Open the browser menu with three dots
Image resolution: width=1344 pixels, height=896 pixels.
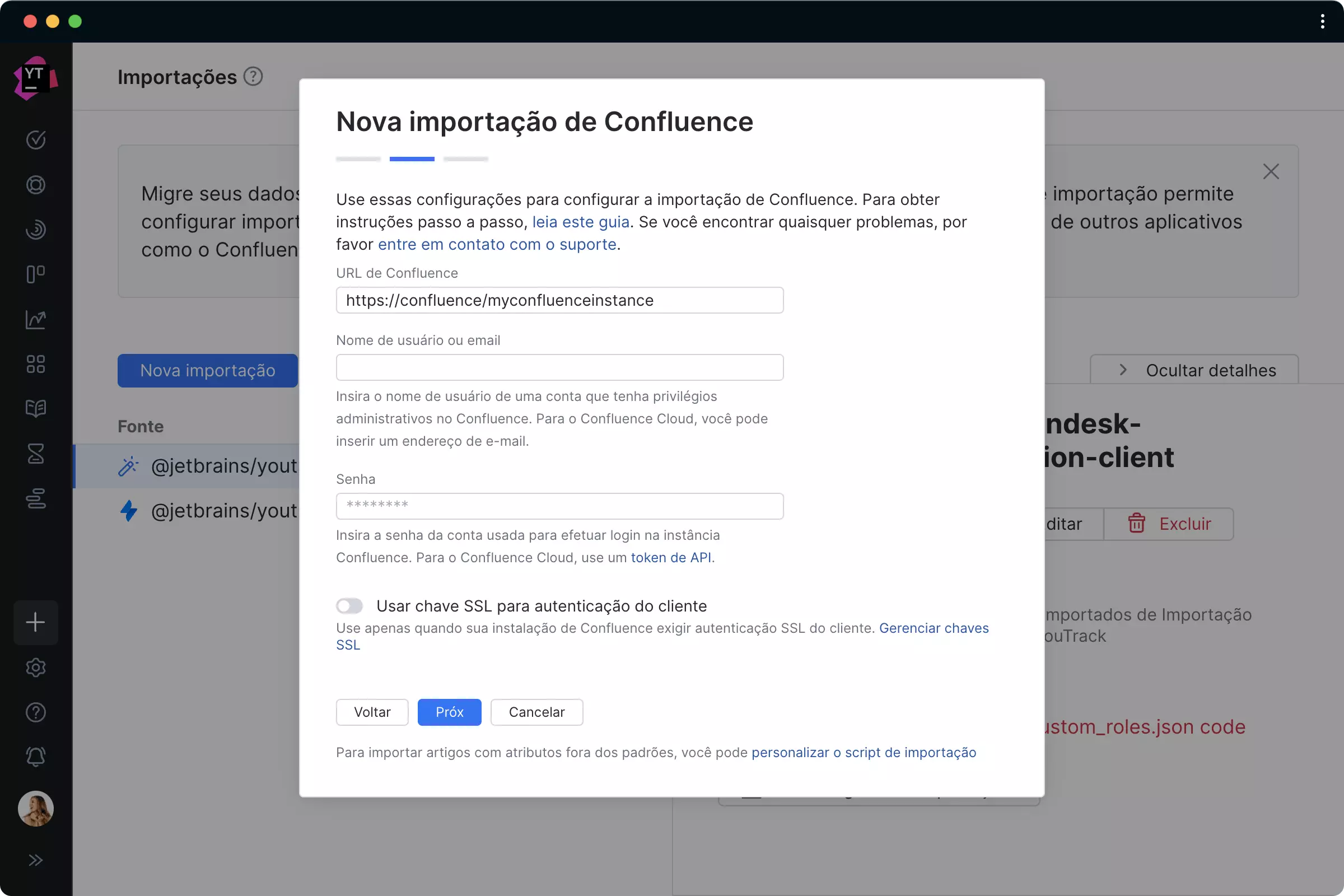pos(1322,22)
